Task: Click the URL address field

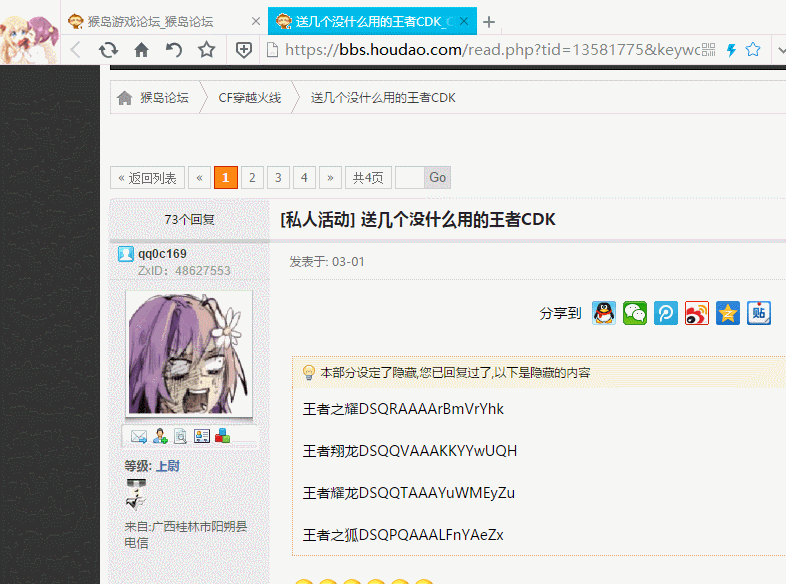Action: (x=492, y=50)
